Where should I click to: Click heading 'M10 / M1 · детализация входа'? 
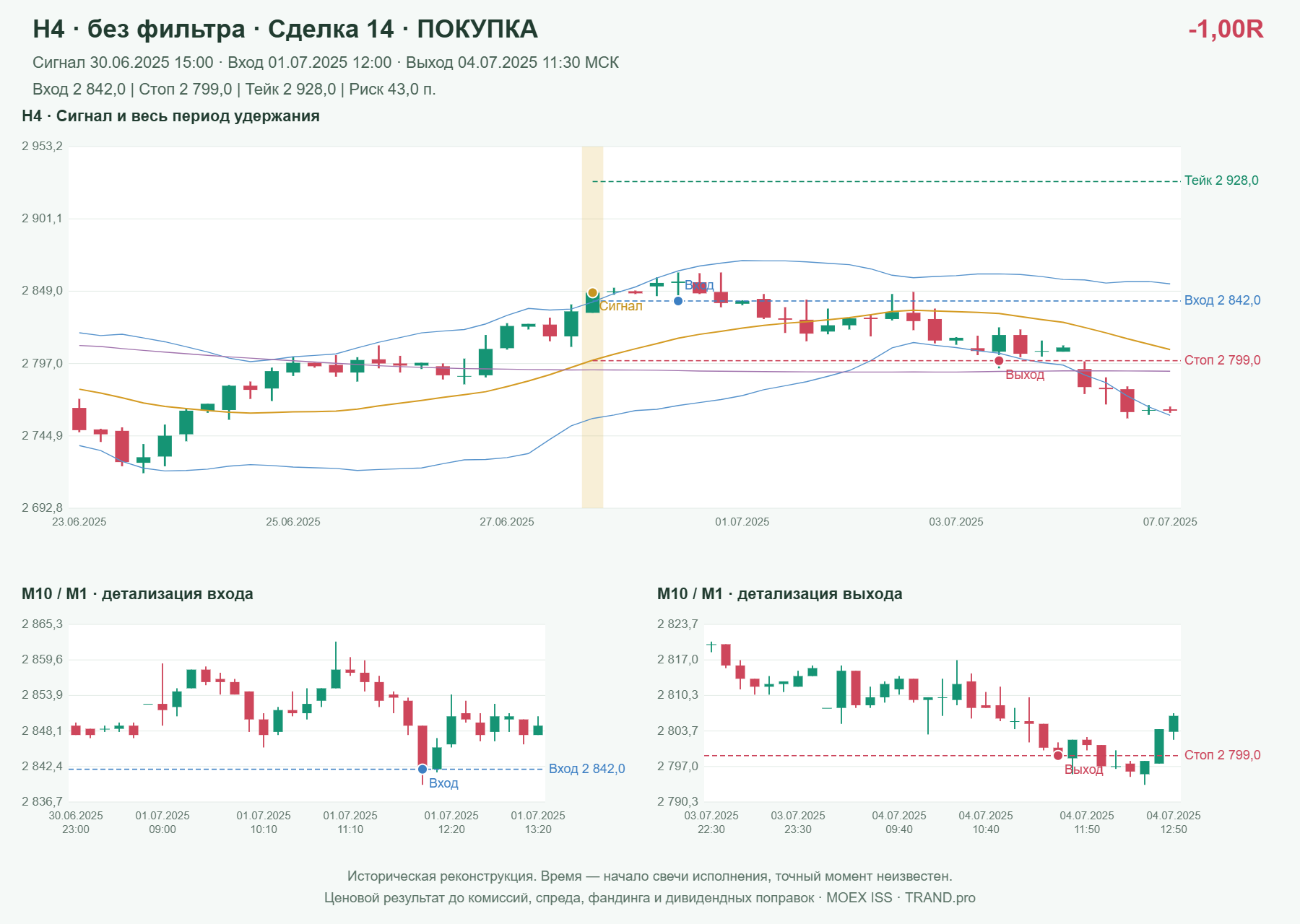137,594
